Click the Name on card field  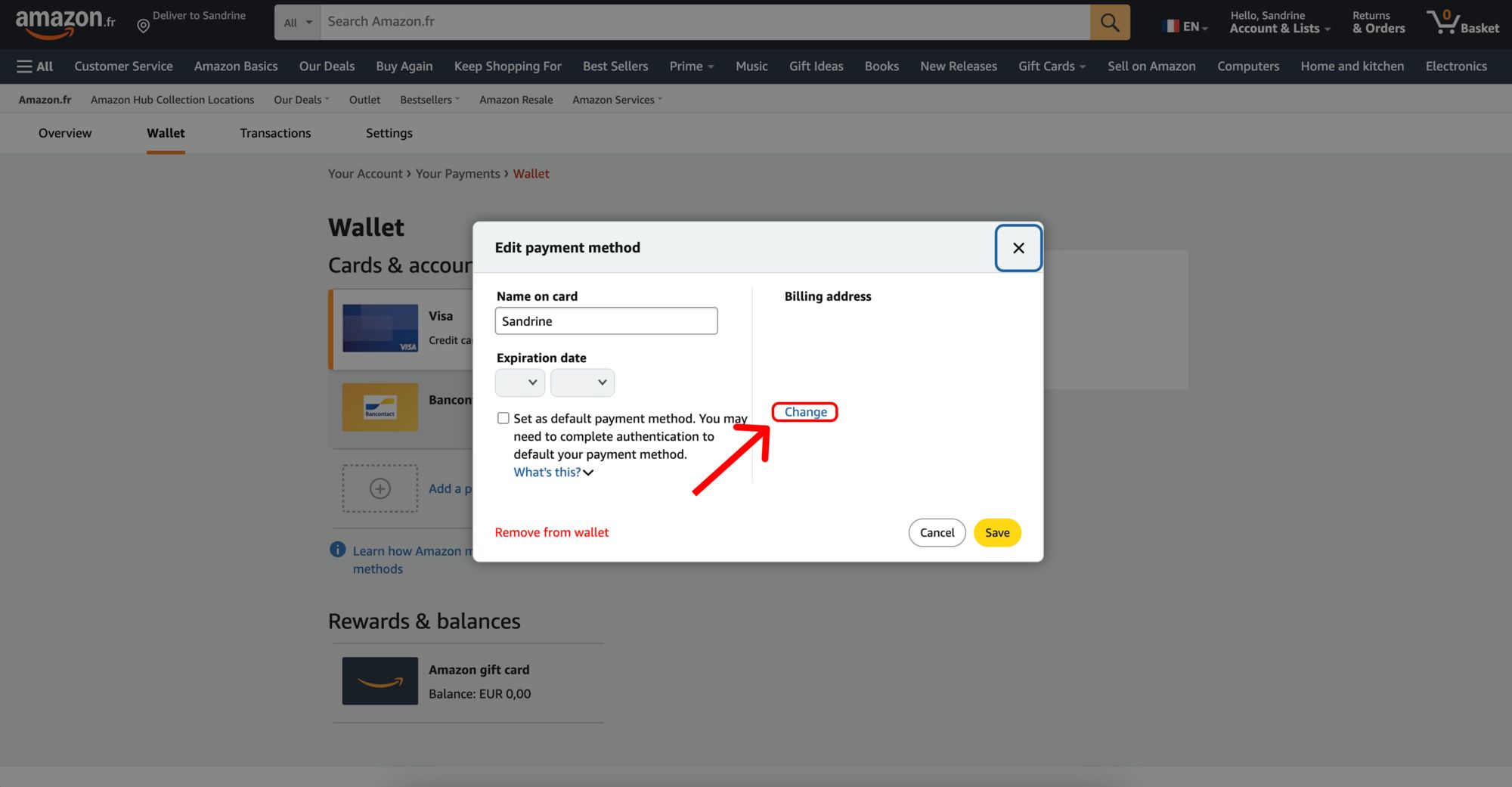[x=606, y=321]
